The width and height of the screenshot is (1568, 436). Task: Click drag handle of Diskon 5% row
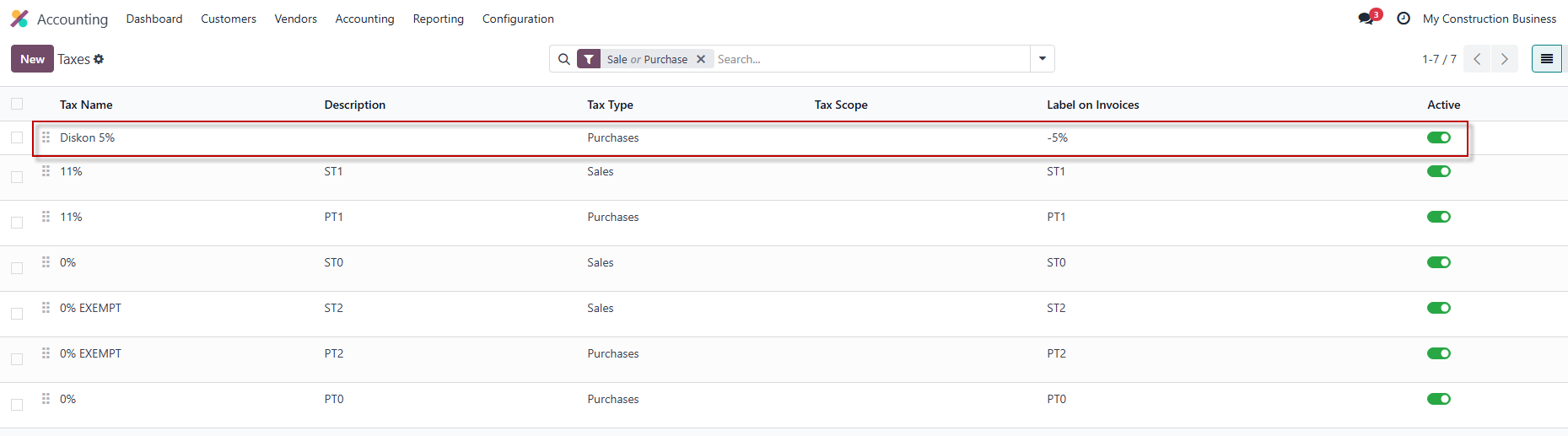[46, 137]
